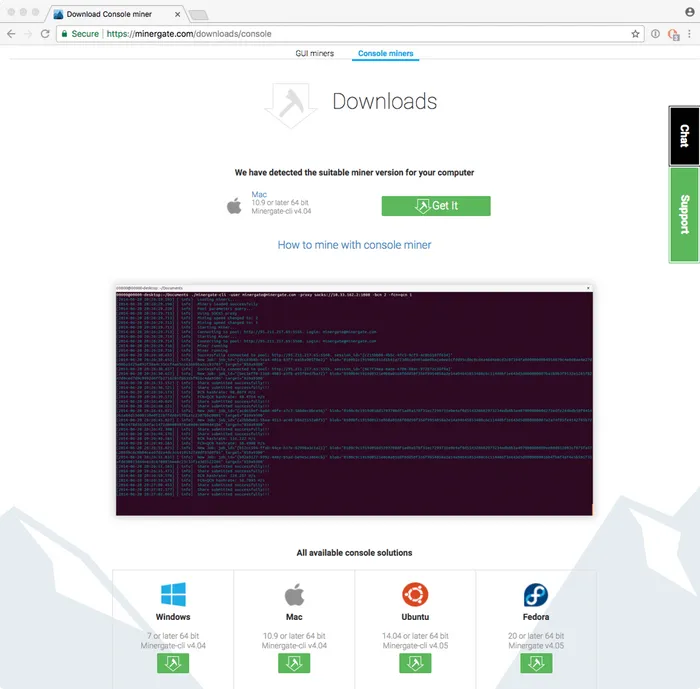
Task: Switch to the GUI miners tab
Action: pos(315,53)
